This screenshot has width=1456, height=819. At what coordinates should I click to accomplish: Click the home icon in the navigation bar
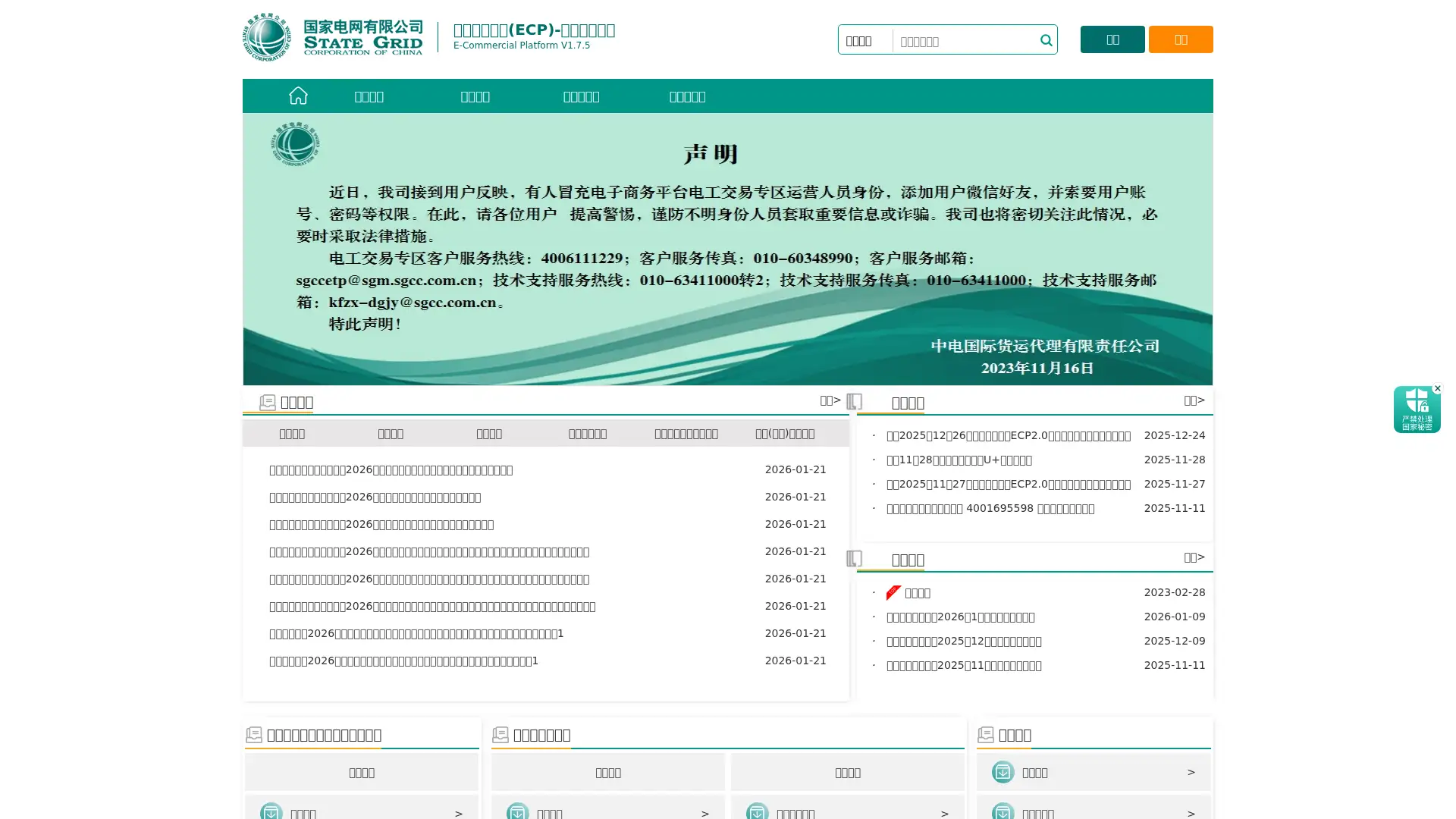[298, 96]
